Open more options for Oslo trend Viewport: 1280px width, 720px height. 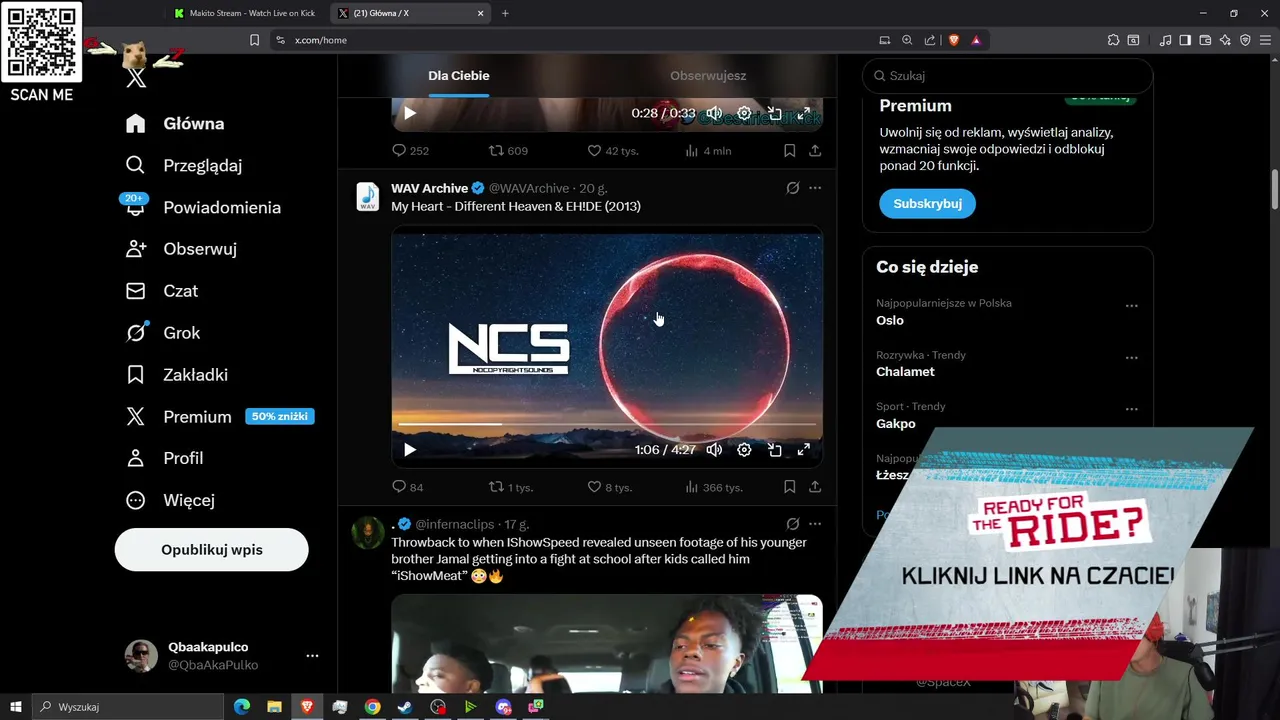1132,306
